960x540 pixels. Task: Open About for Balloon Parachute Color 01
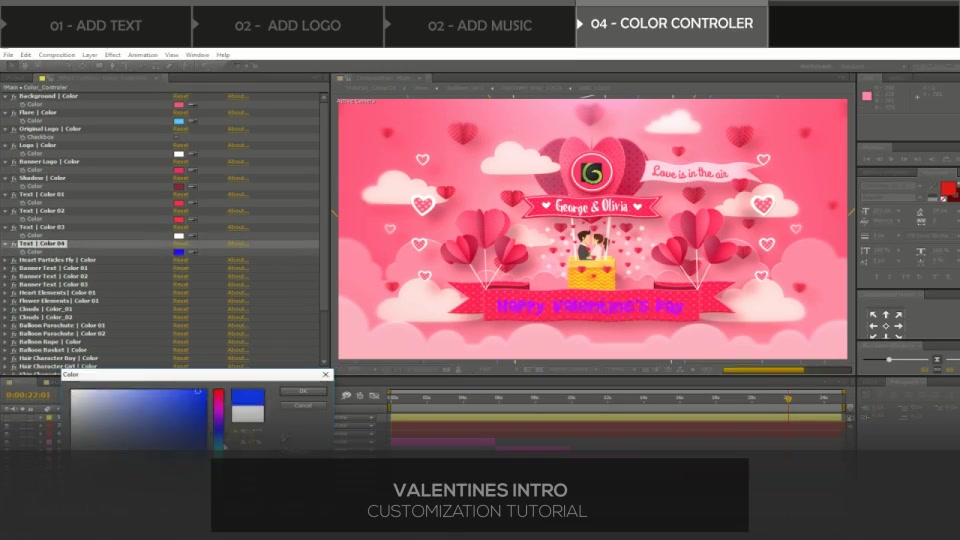[238, 326]
